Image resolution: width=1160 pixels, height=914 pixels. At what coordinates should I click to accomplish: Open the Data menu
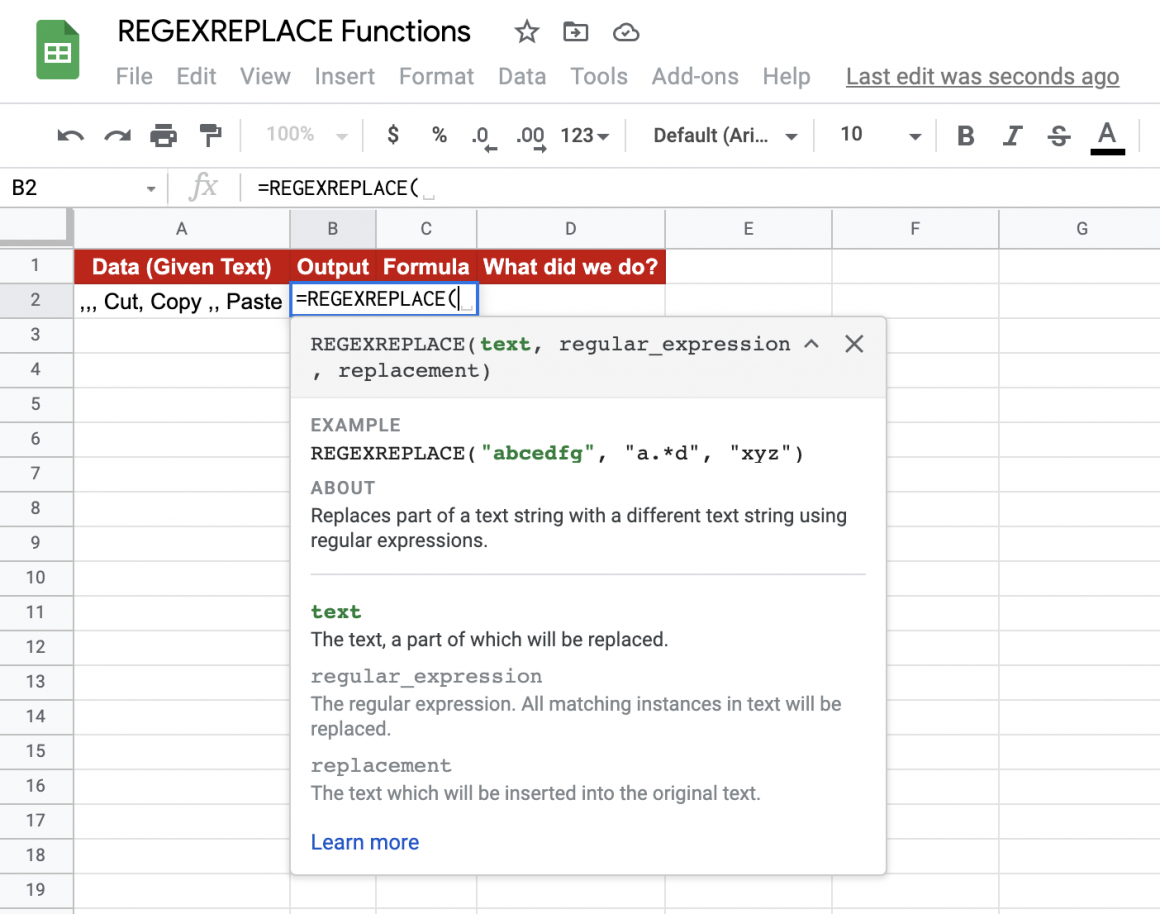pyautogui.click(x=522, y=76)
